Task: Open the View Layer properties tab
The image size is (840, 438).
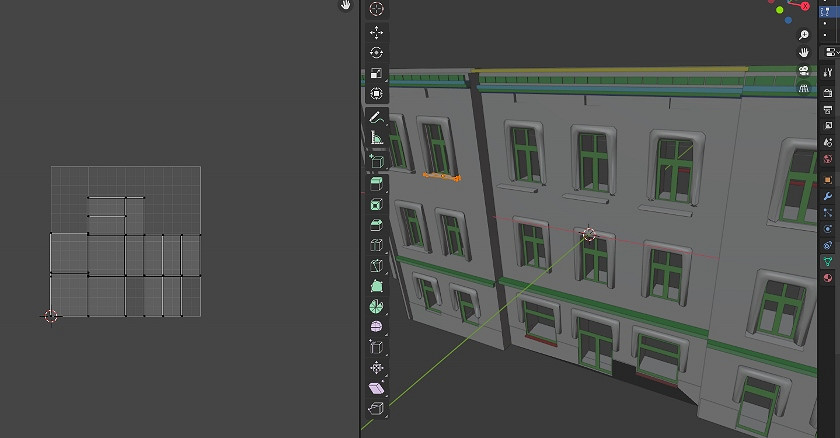Action: [x=828, y=126]
